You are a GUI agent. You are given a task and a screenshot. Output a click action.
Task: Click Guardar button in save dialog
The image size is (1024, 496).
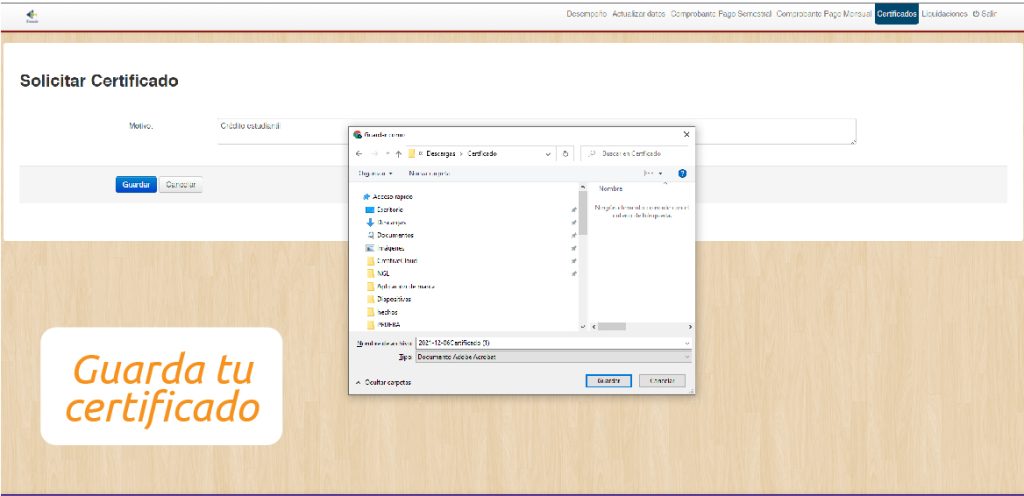(608, 381)
